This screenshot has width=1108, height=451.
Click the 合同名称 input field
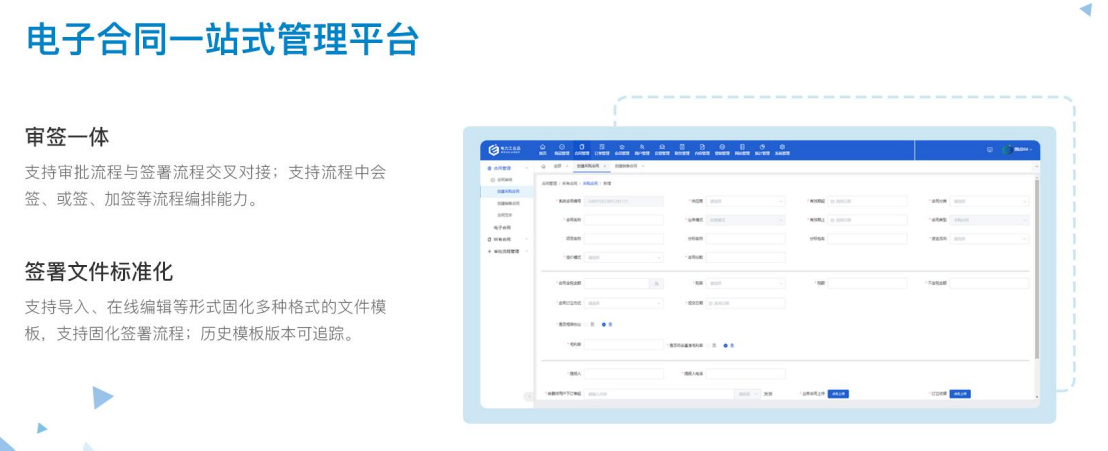tap(624, 221)
